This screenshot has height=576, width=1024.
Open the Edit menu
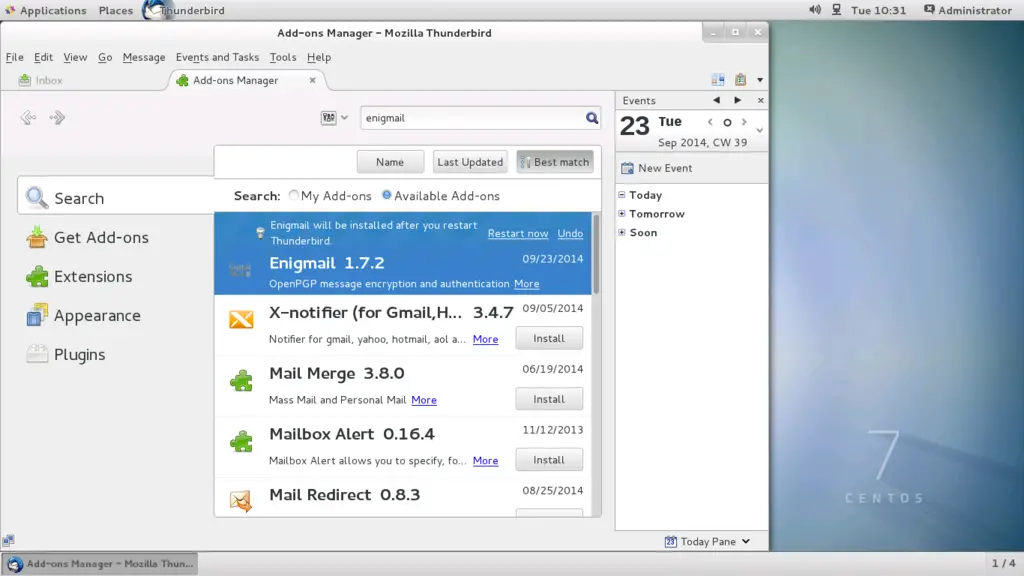pyautogui.click(x=43, y=57)
